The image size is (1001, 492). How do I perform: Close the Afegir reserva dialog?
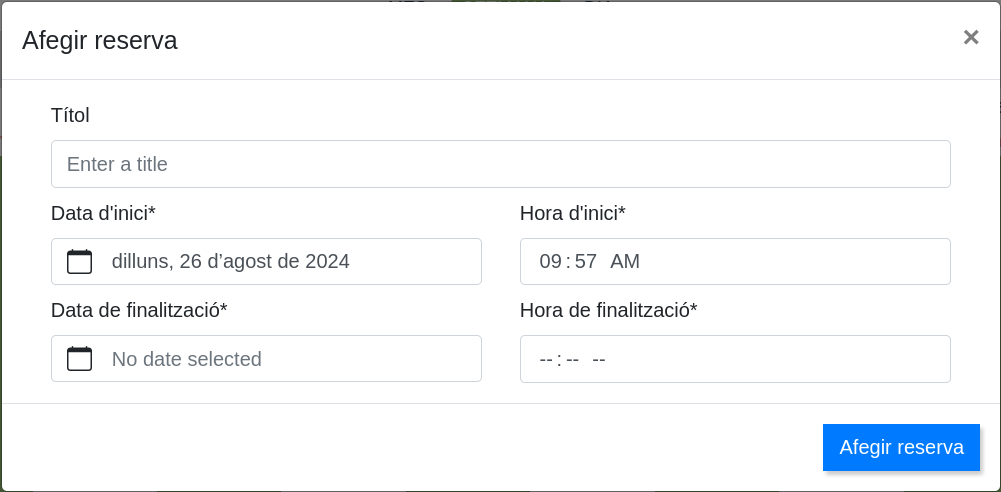click(x=970, y=38)
